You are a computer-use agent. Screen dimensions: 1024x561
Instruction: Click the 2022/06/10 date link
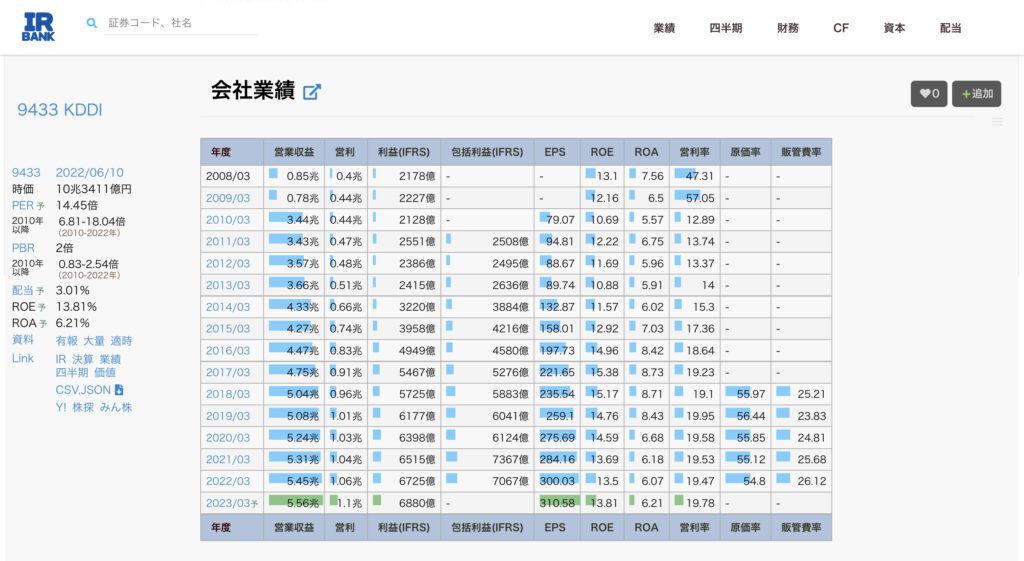click(89, 172)
